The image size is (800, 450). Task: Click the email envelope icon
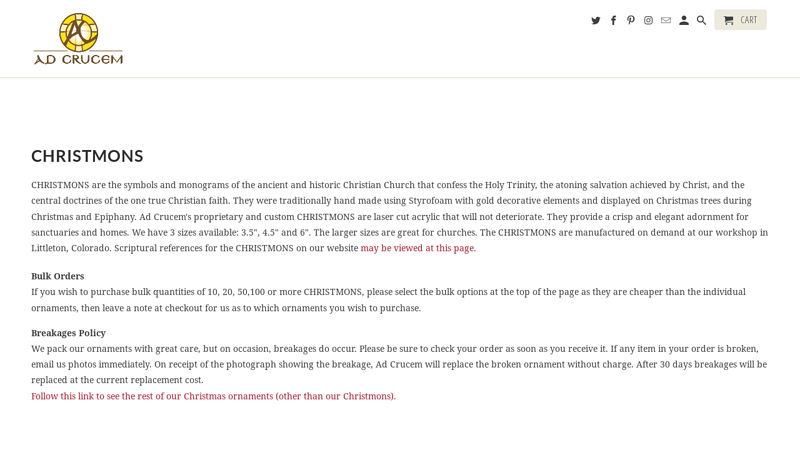(666, 20)
